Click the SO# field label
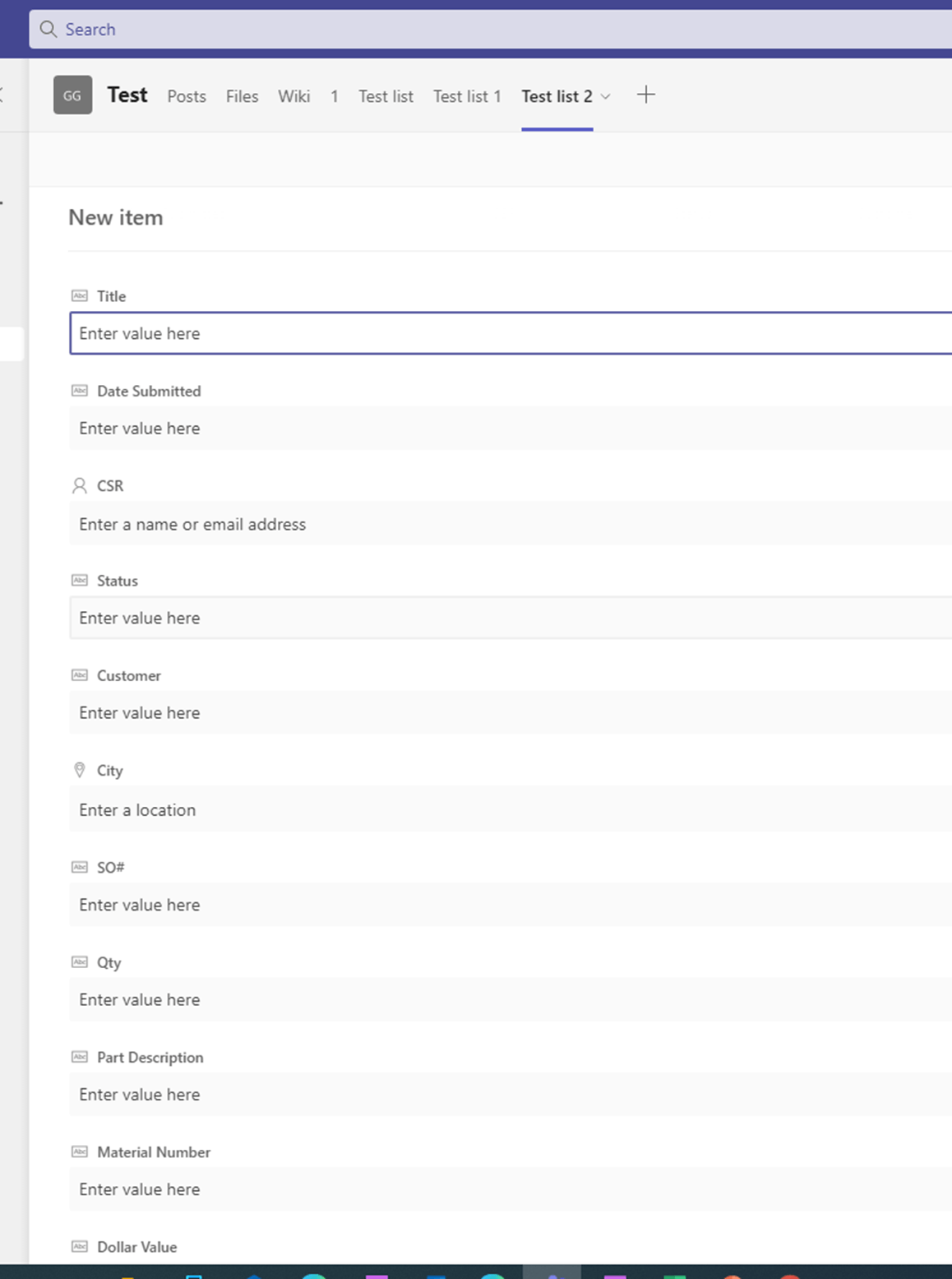The image size is (952, 1279). (111, 867)
